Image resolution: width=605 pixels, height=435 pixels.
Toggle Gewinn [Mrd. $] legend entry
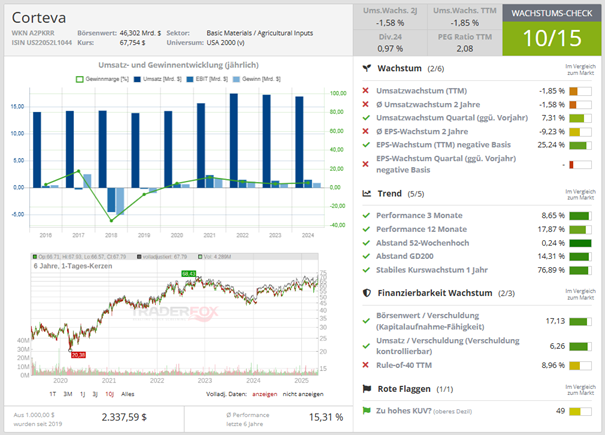tap(257, 79)
